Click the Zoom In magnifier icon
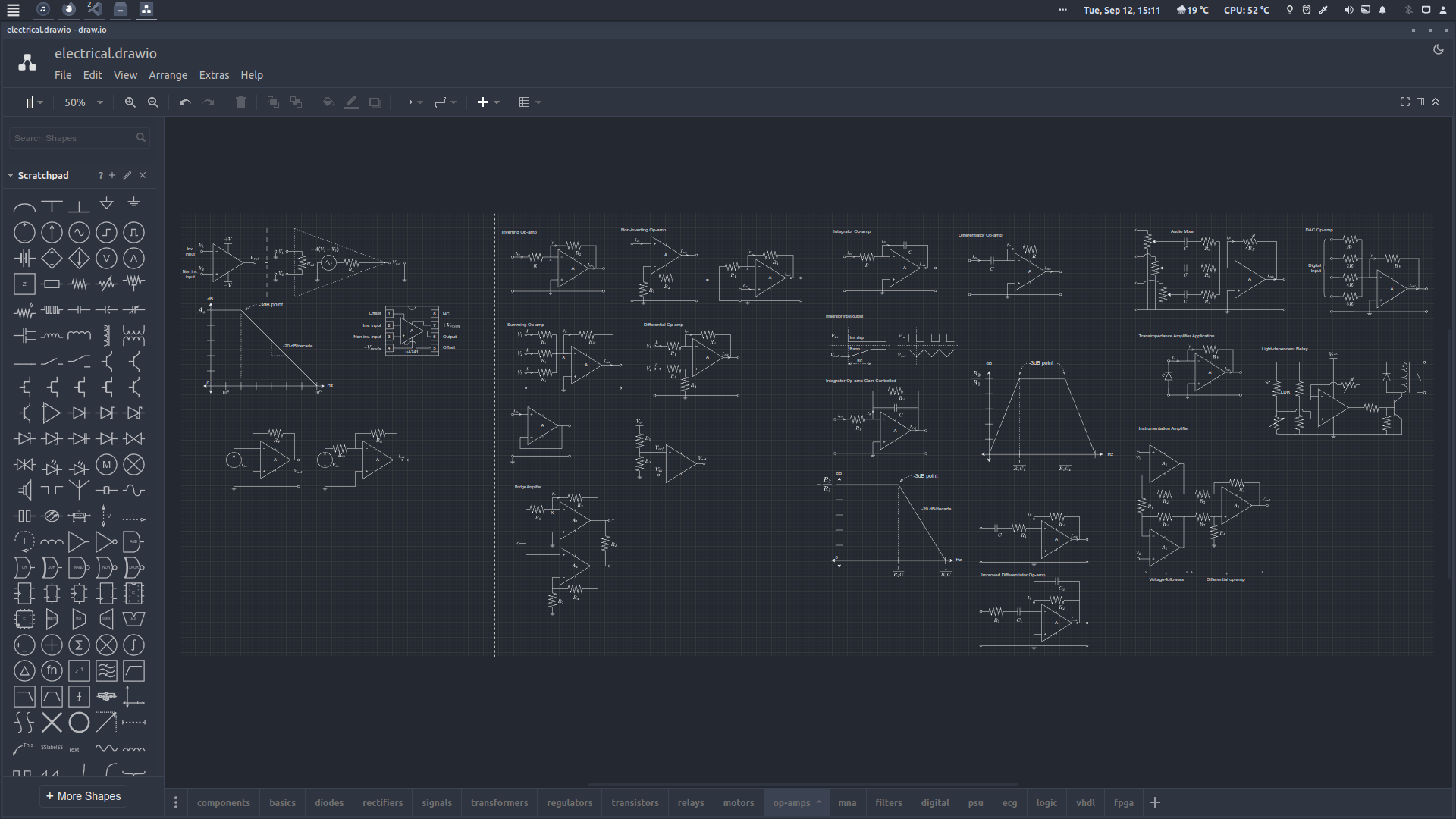Viewport: 1456px width, 819px height. (130, 102)
